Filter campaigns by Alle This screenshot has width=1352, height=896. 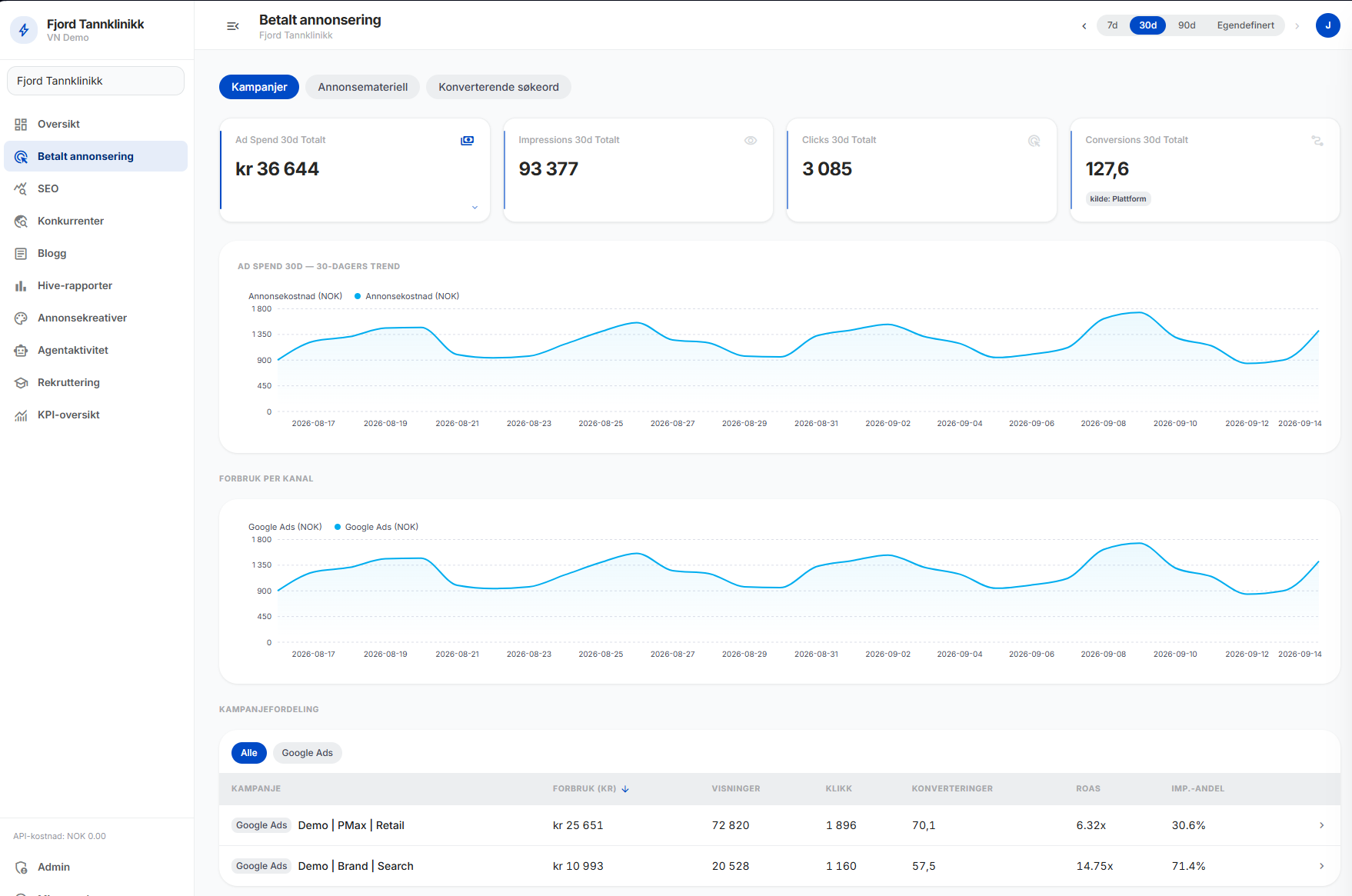(x=249, y=753)
